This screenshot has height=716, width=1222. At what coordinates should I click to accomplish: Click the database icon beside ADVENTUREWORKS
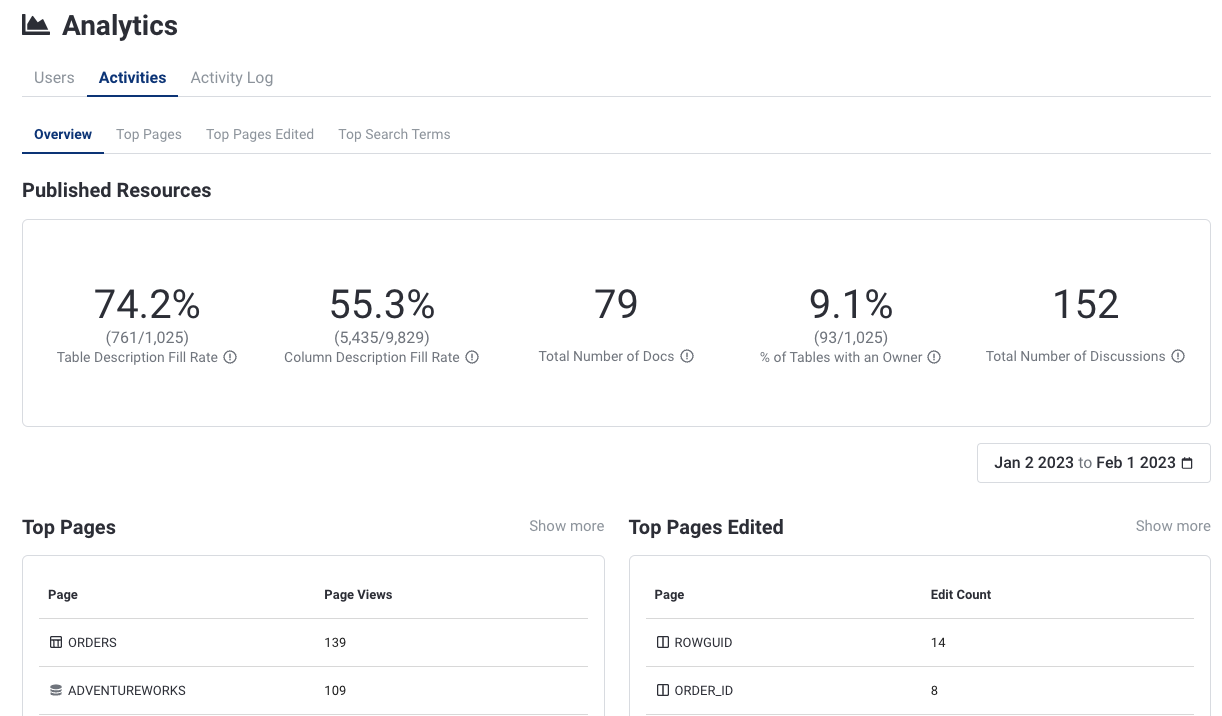click(x=56, y=690)
